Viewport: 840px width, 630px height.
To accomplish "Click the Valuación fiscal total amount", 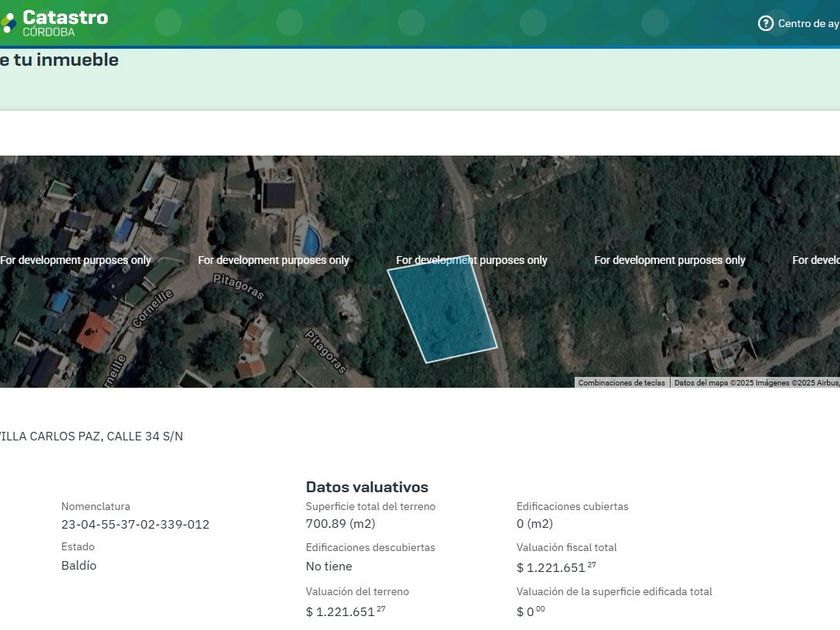I will pos(551,568).
